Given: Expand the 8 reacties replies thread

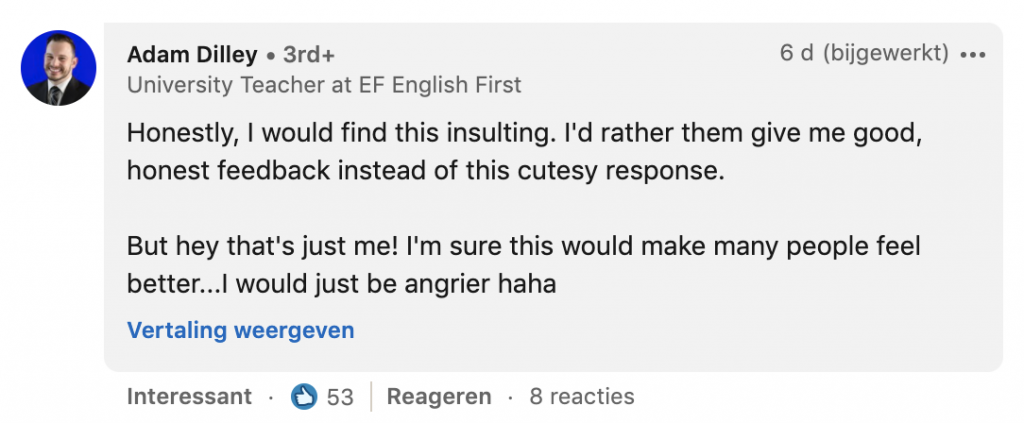Looking at the screenshot, I should pyautogui.click(x=582, y=397).
